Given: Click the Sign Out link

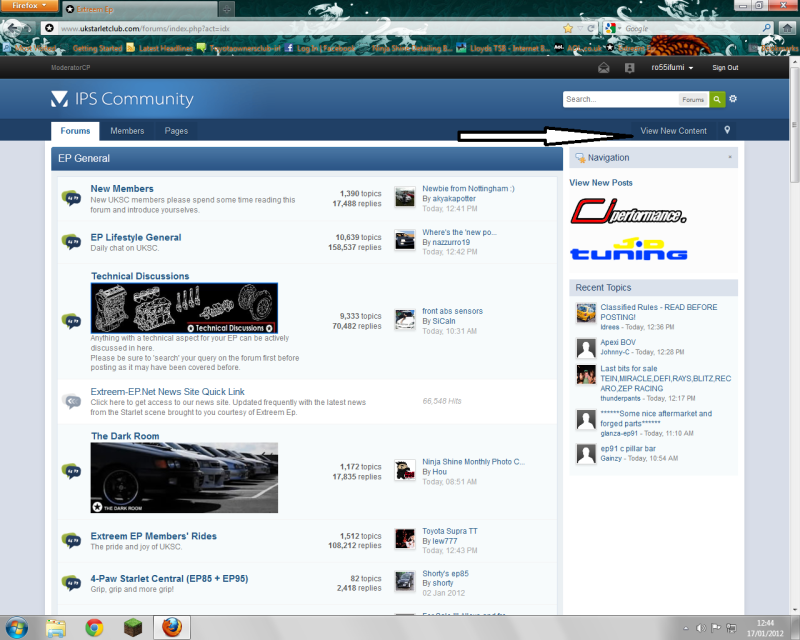Looking at the screenshot, I should pos(725,68).
